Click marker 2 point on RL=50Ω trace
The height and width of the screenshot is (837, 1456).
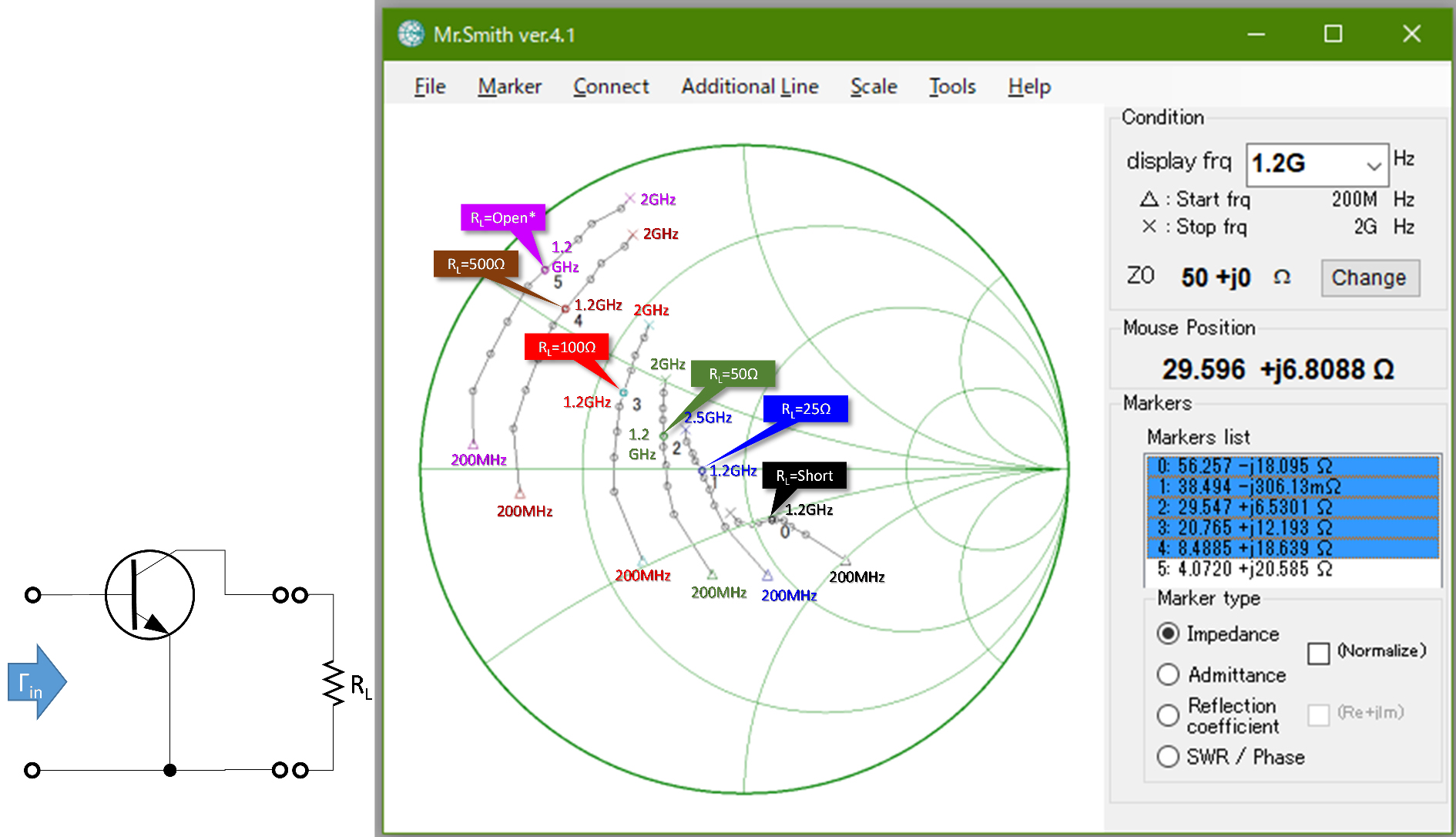663,436
